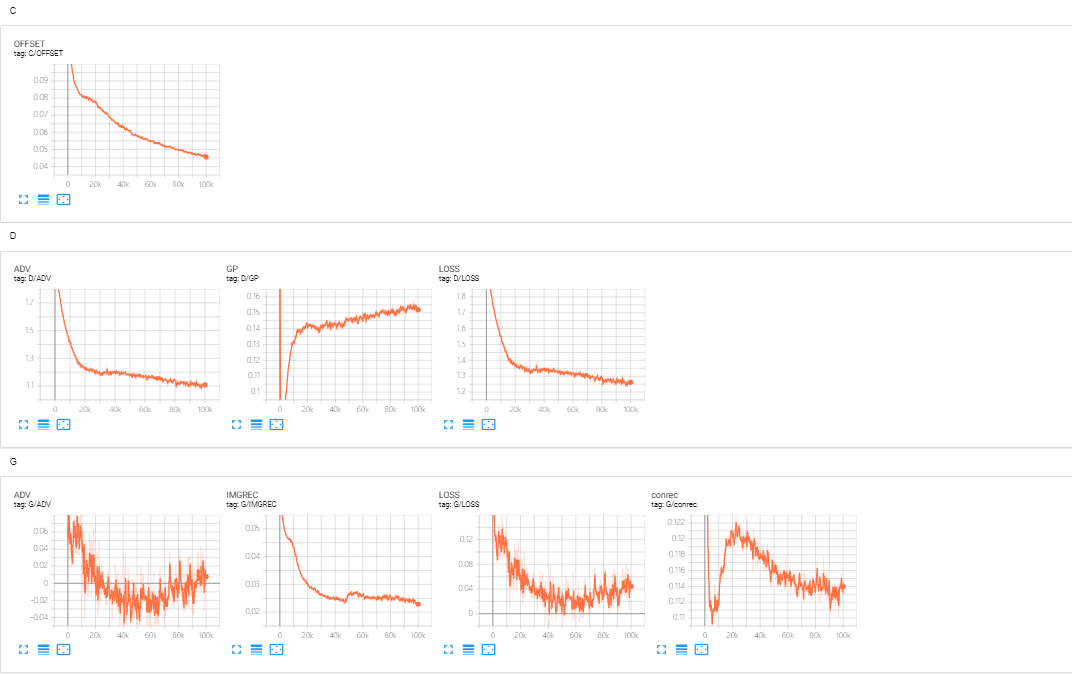The width and height of the screenshot is (1072, 674).
Task: Select the 'tag: G/conrec' label
Action: tap(674, 504)
